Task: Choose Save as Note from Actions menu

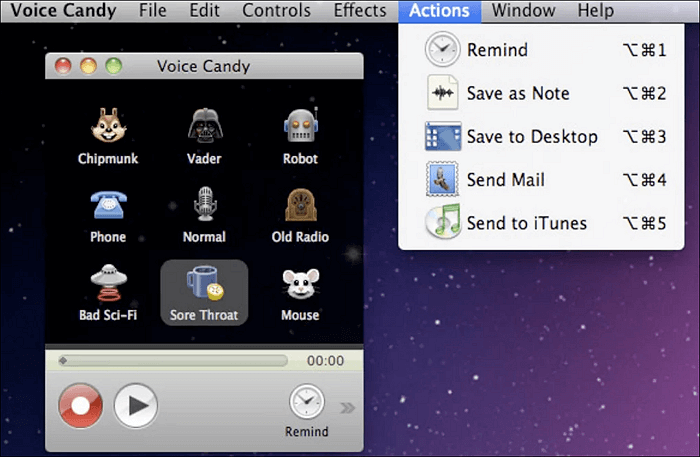Action: [x=517, y=93]
